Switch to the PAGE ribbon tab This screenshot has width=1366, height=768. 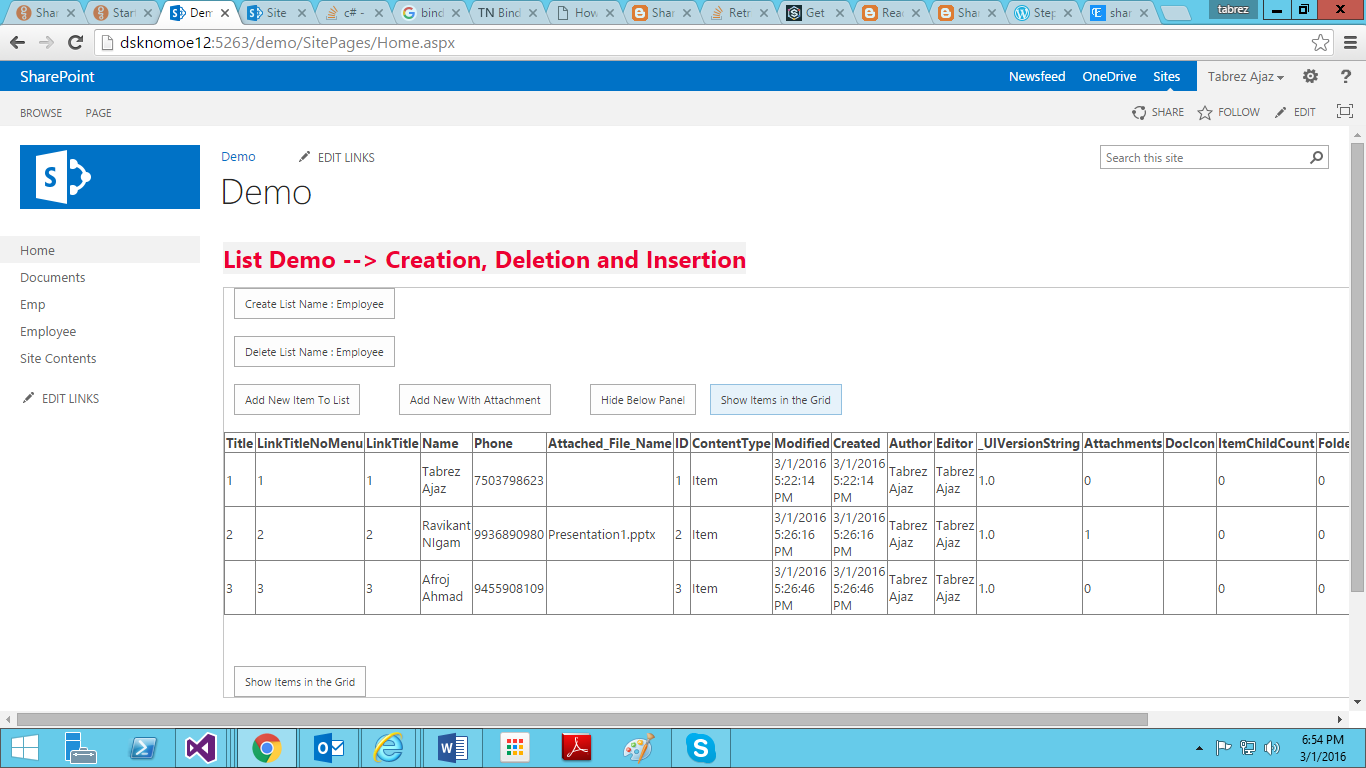point(98,112)
